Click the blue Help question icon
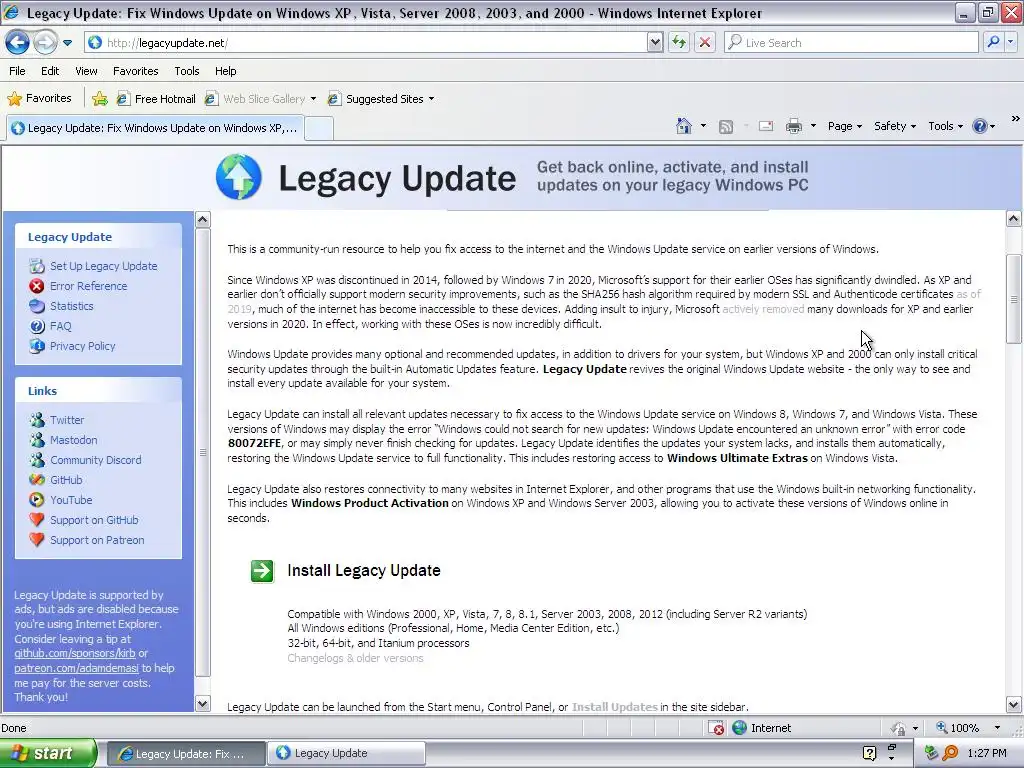 tap(980, 126)
